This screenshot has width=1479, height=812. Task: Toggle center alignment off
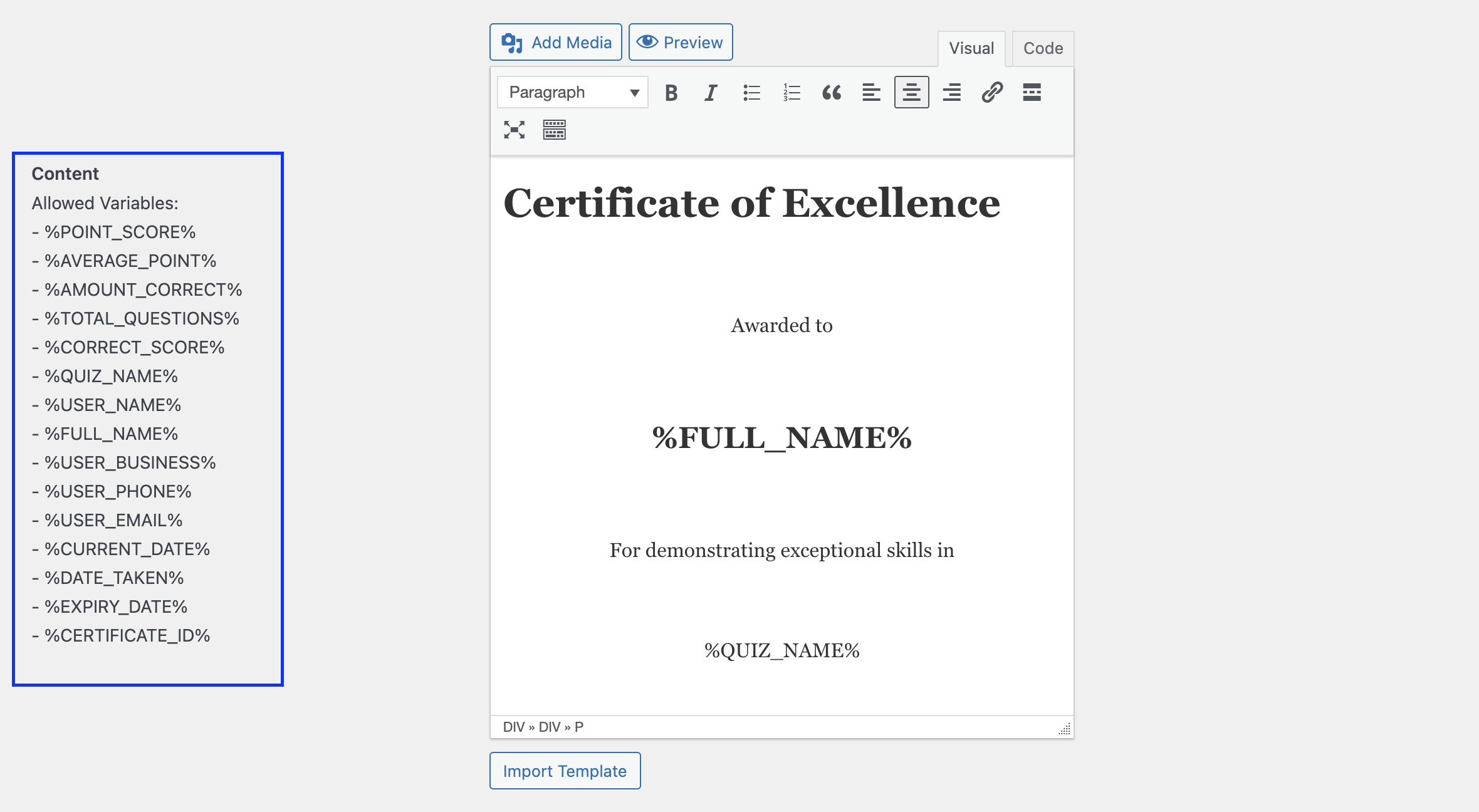click(911, 92)
